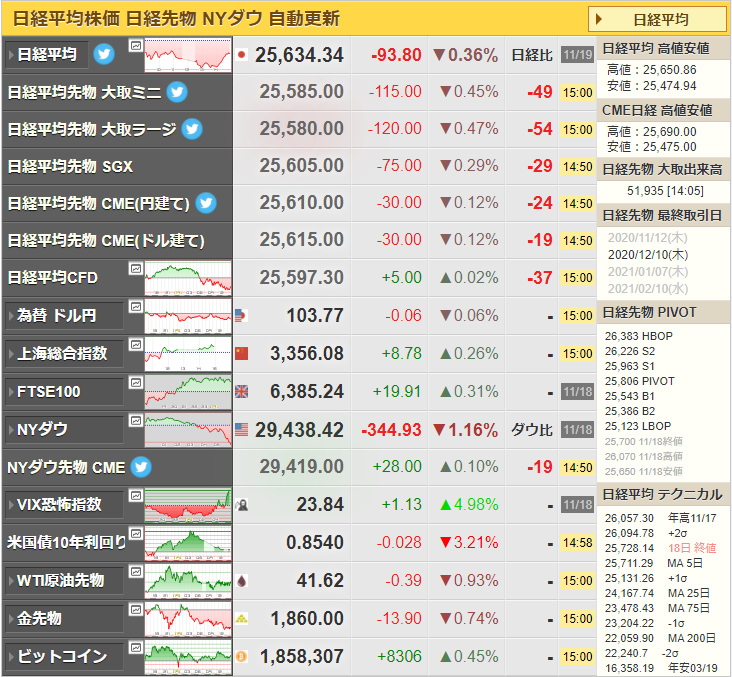Select the NYダウ price 29,438.42
The width and height of the screenshot is (732, 677).
[x=299, y=430]
